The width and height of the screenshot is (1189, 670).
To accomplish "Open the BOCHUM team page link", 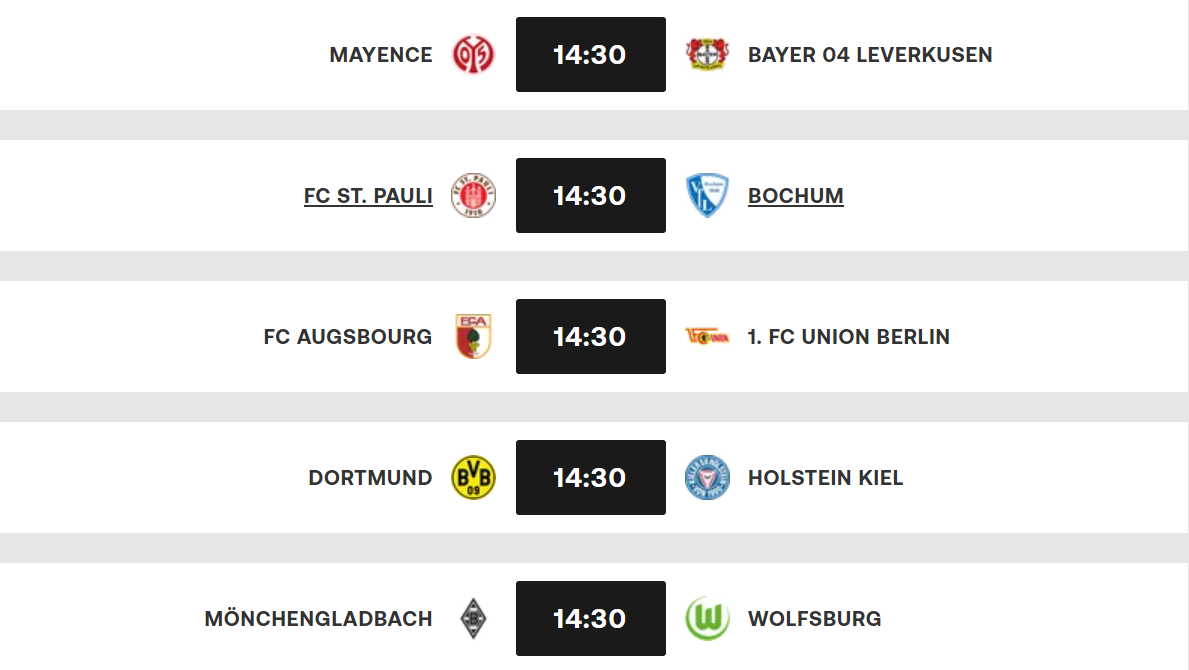I will (x=796, y=196).
